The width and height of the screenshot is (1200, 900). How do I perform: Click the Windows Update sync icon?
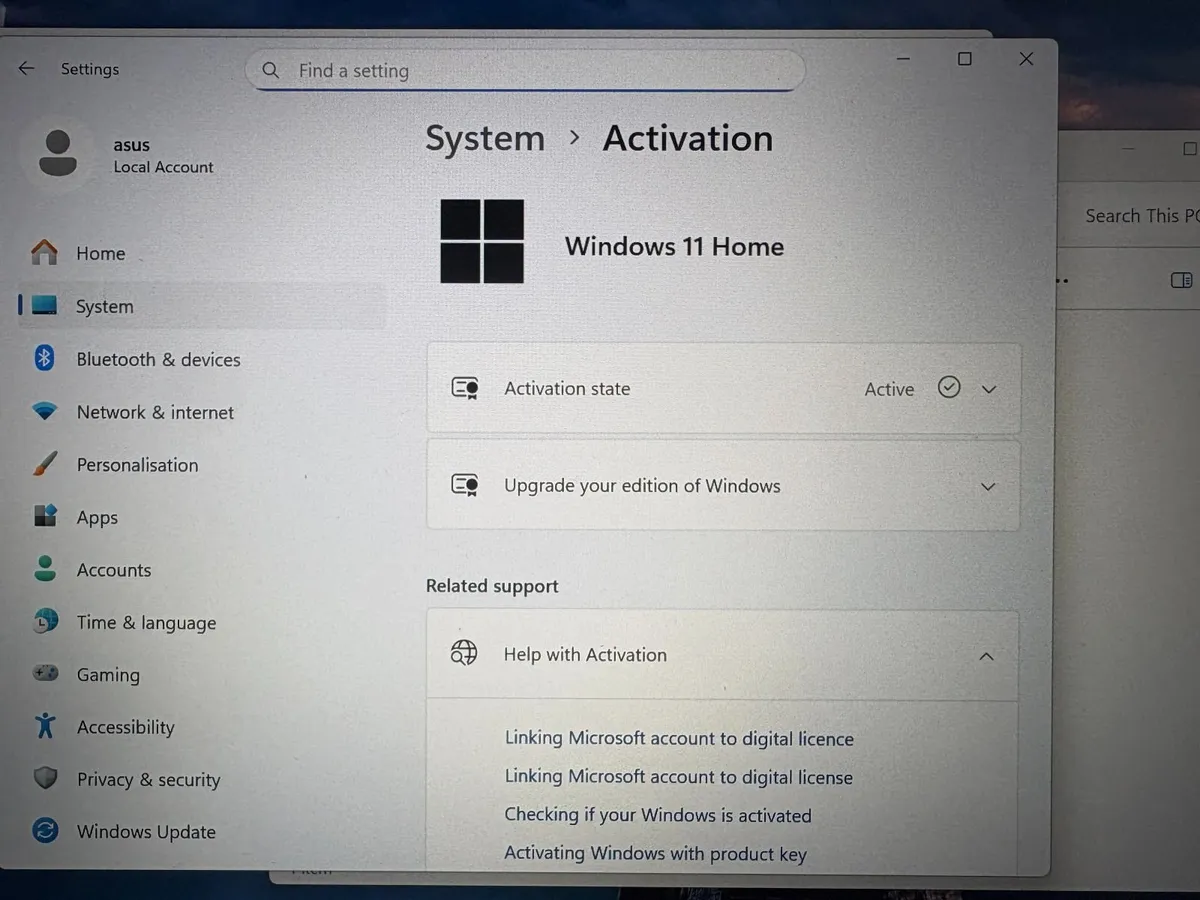45,830
